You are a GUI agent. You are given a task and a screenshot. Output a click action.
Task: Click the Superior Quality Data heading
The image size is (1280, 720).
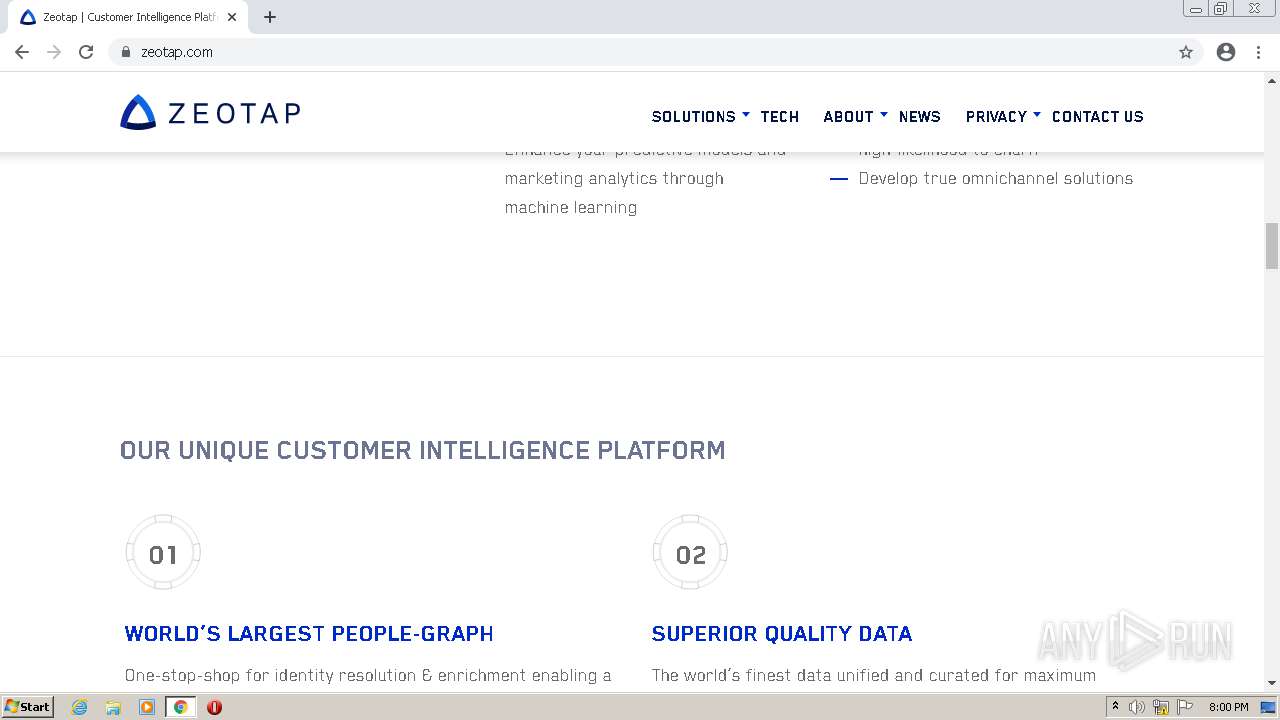[782, 634]
